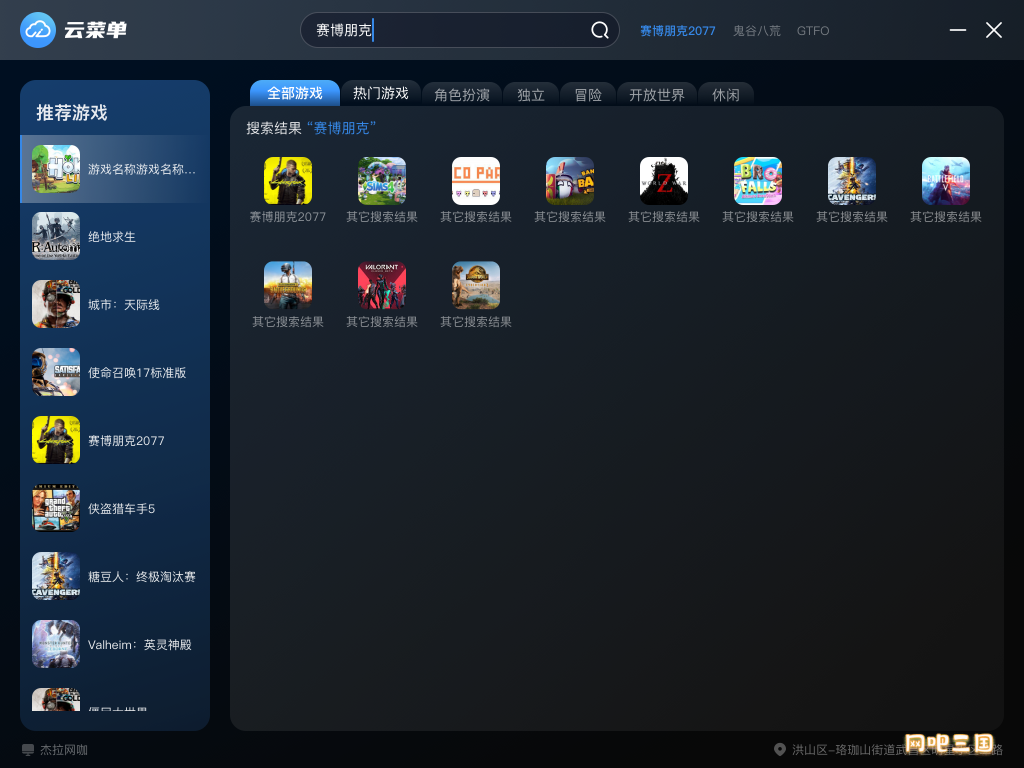Select the 绝地求生 label in recommended list
The image size is (1024, 768).
112,237
